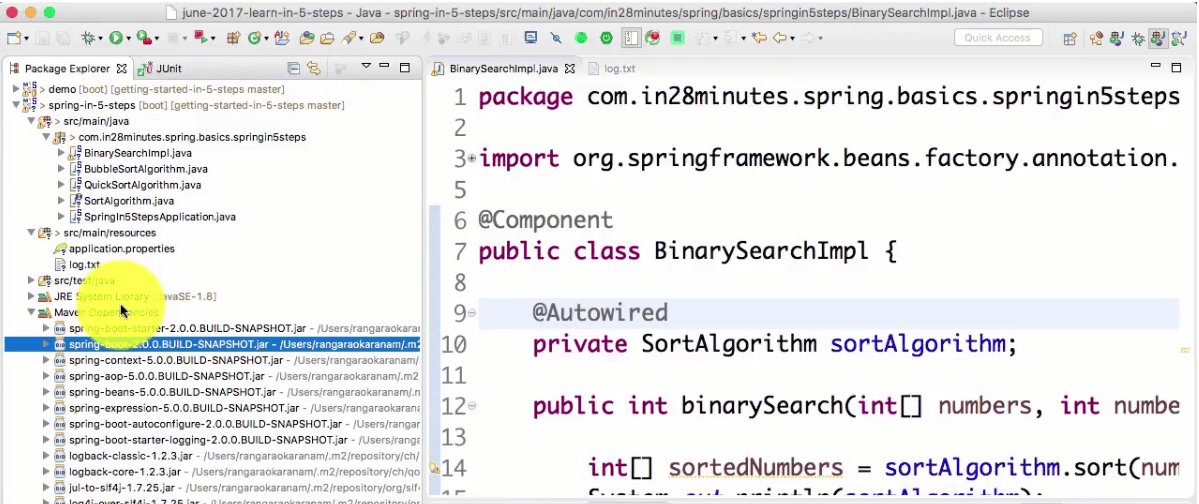Open the Package Explorer View Menu triangle
Image resolution: width=1199 pixels, height=504 pixels.
[x=366, y=67]
